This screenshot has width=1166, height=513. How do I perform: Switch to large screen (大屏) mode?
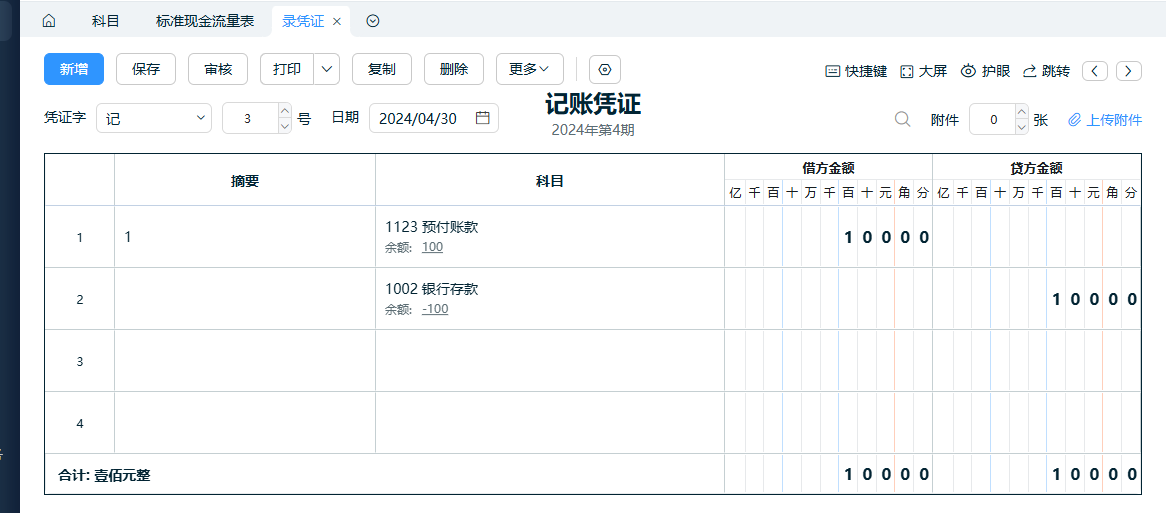[923, 71]
